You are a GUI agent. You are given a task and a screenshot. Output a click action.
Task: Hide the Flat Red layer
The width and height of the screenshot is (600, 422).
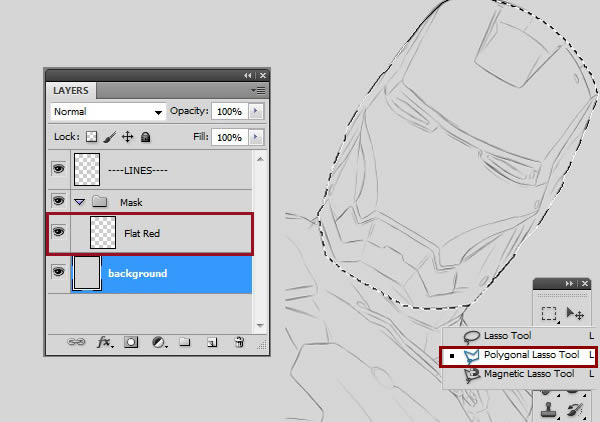pyautogui.click(x=58, y=232)
